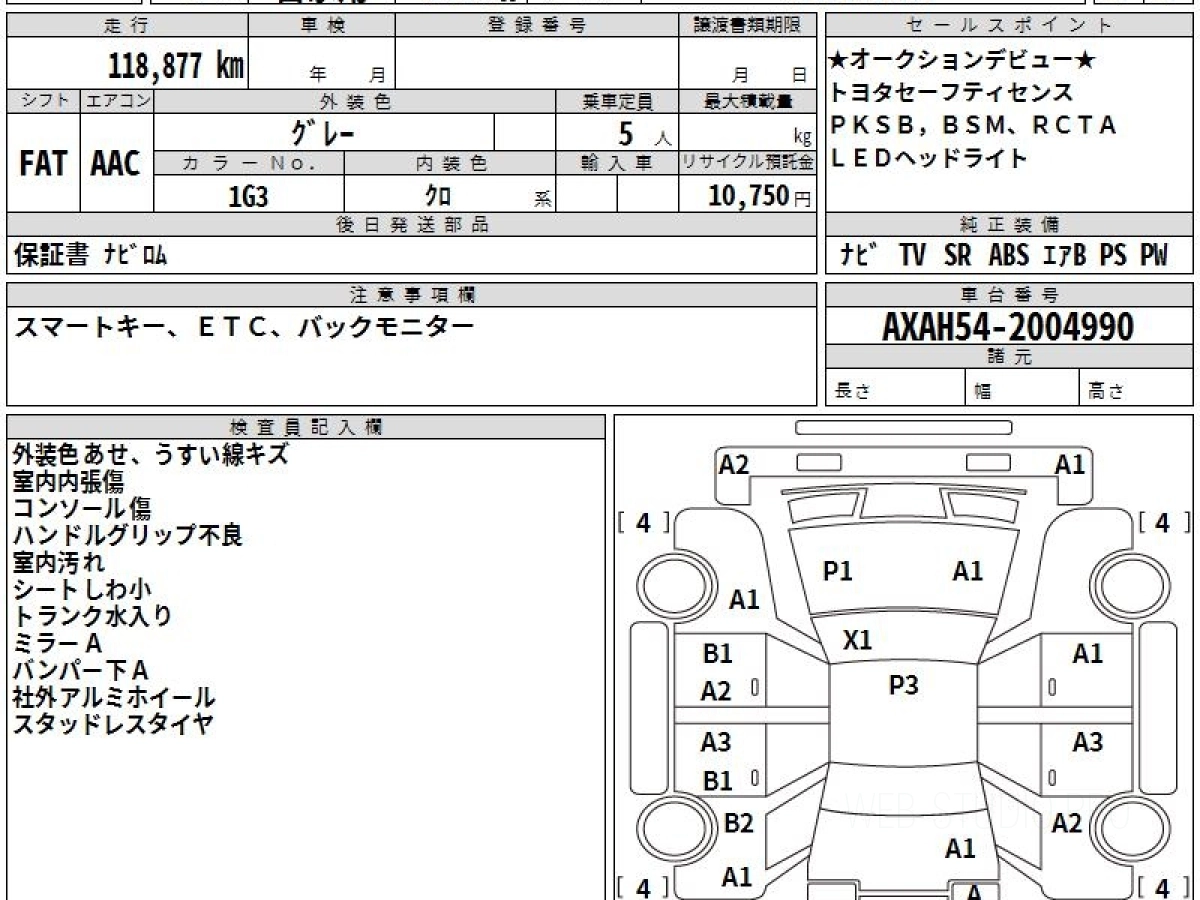Click the 外装色 header
1200x900 pixels.
(x=355, y=101)
